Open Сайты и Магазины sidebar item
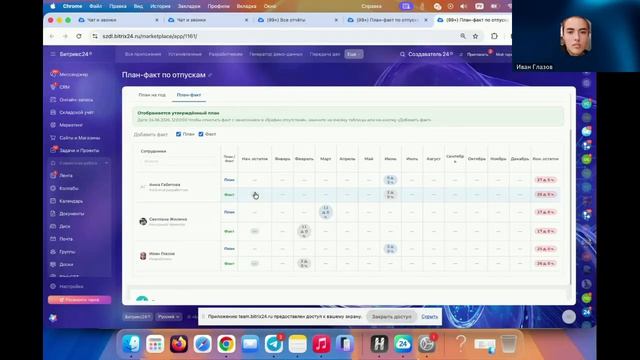Viewport: 640px width, 360px height. click(79, 138)
